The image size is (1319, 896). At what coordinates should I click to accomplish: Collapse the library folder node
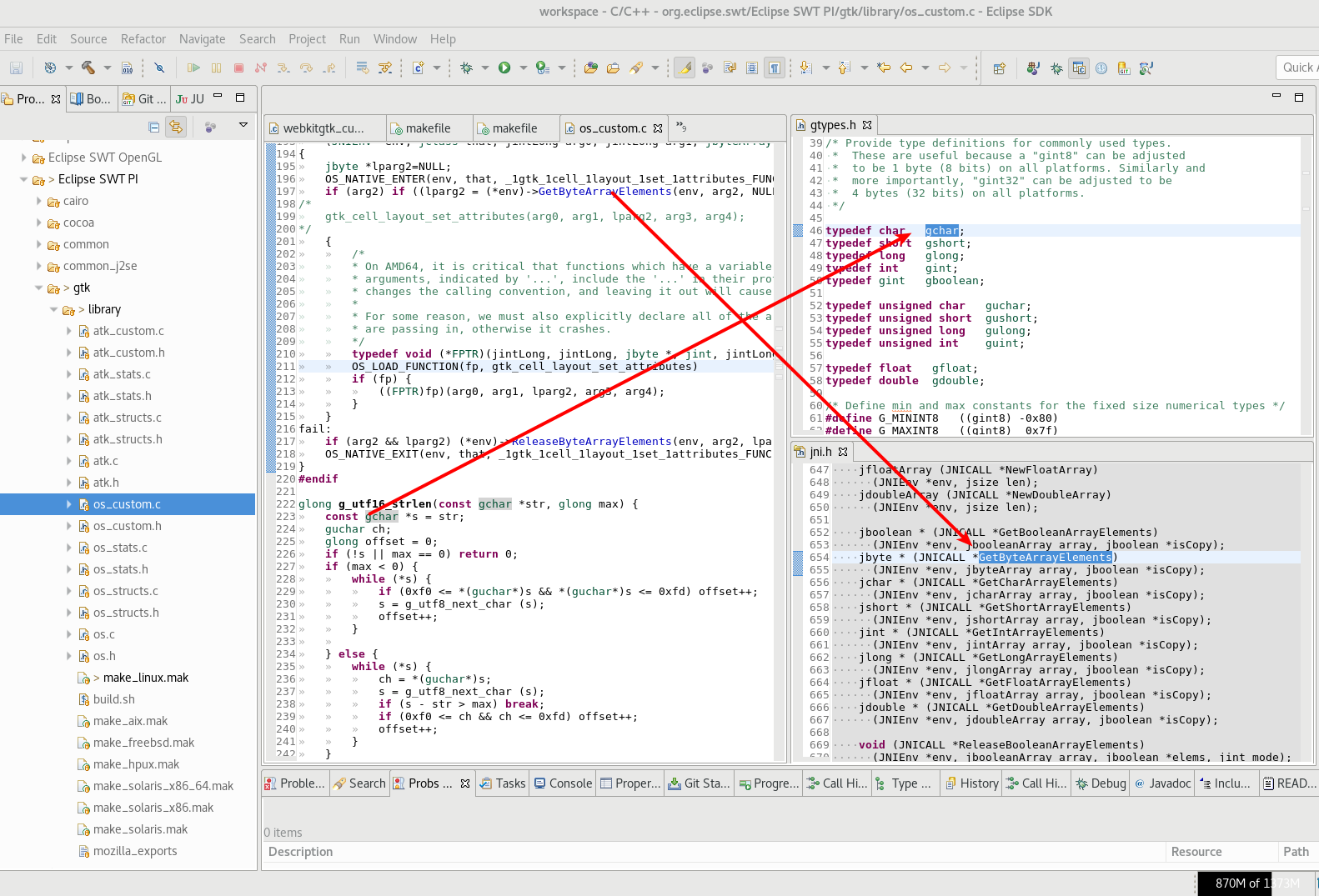click(x=54, y=309)
